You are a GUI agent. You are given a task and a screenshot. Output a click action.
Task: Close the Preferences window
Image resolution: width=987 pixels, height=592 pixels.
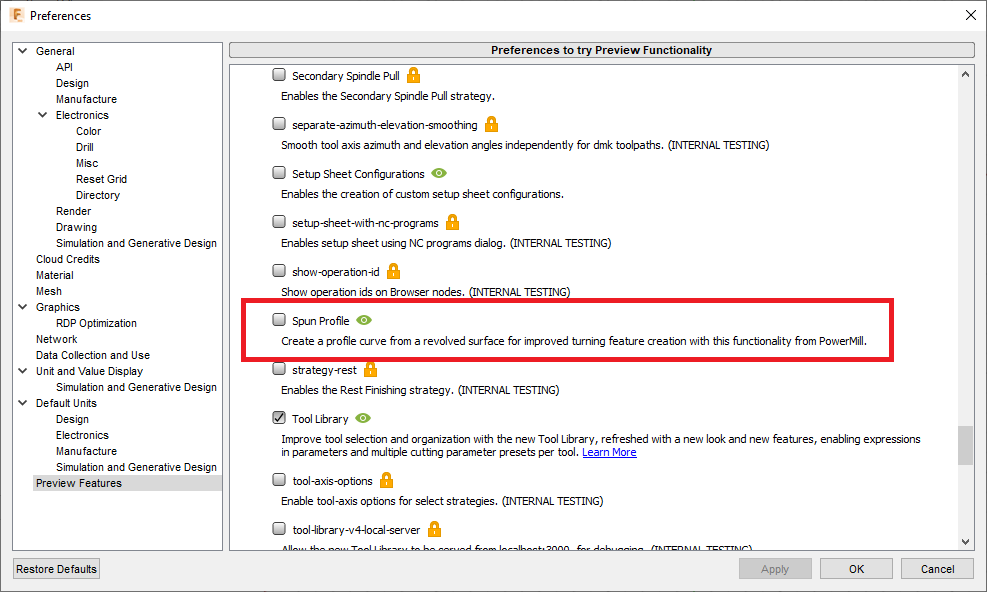(x=971, y=15)
